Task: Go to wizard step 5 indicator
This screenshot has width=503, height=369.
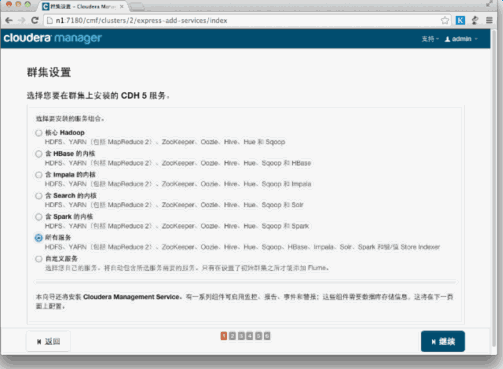Action: pyautogui.click(x=258, y=336)
